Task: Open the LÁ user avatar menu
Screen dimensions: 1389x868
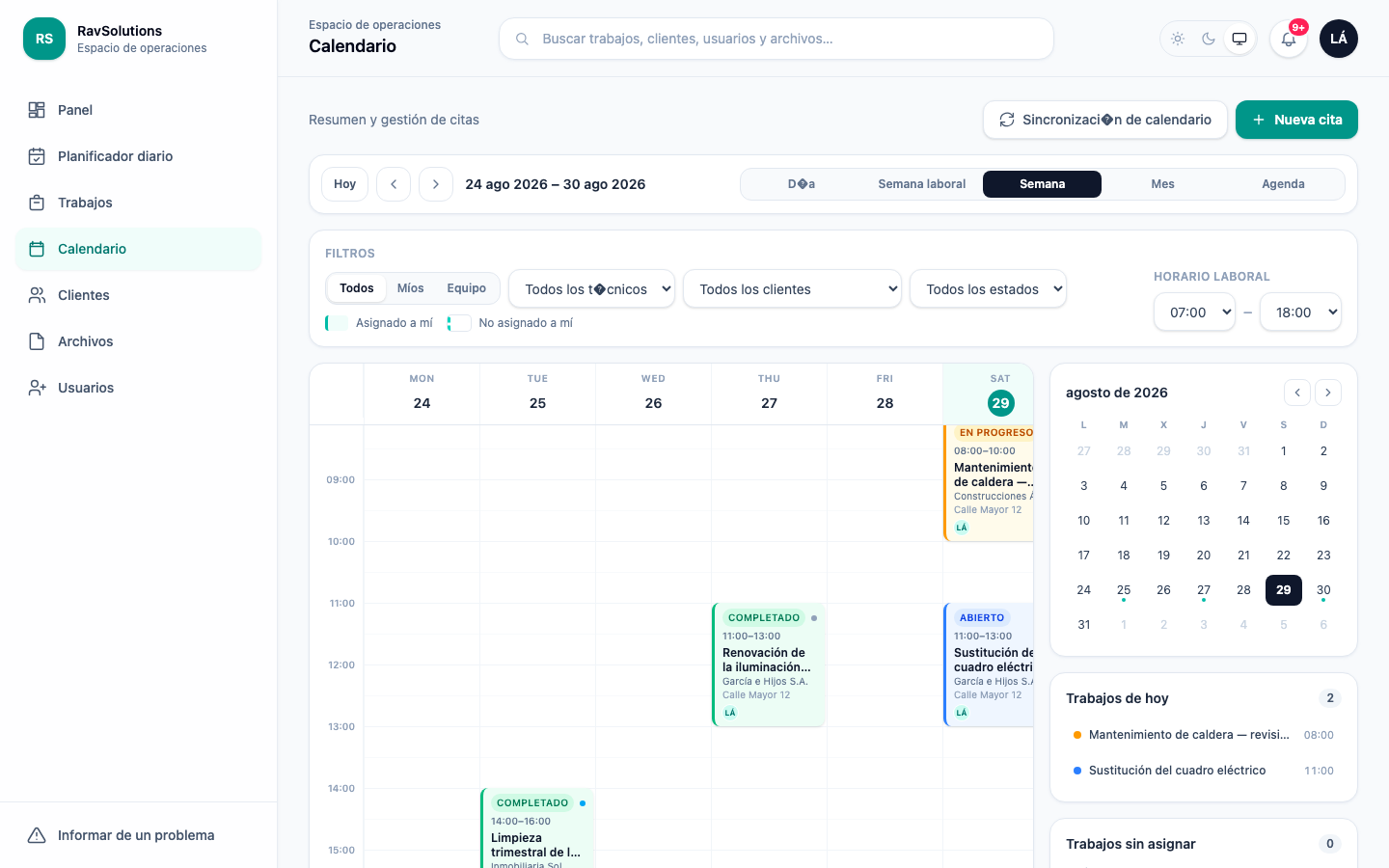Action: click(1339, 39)
